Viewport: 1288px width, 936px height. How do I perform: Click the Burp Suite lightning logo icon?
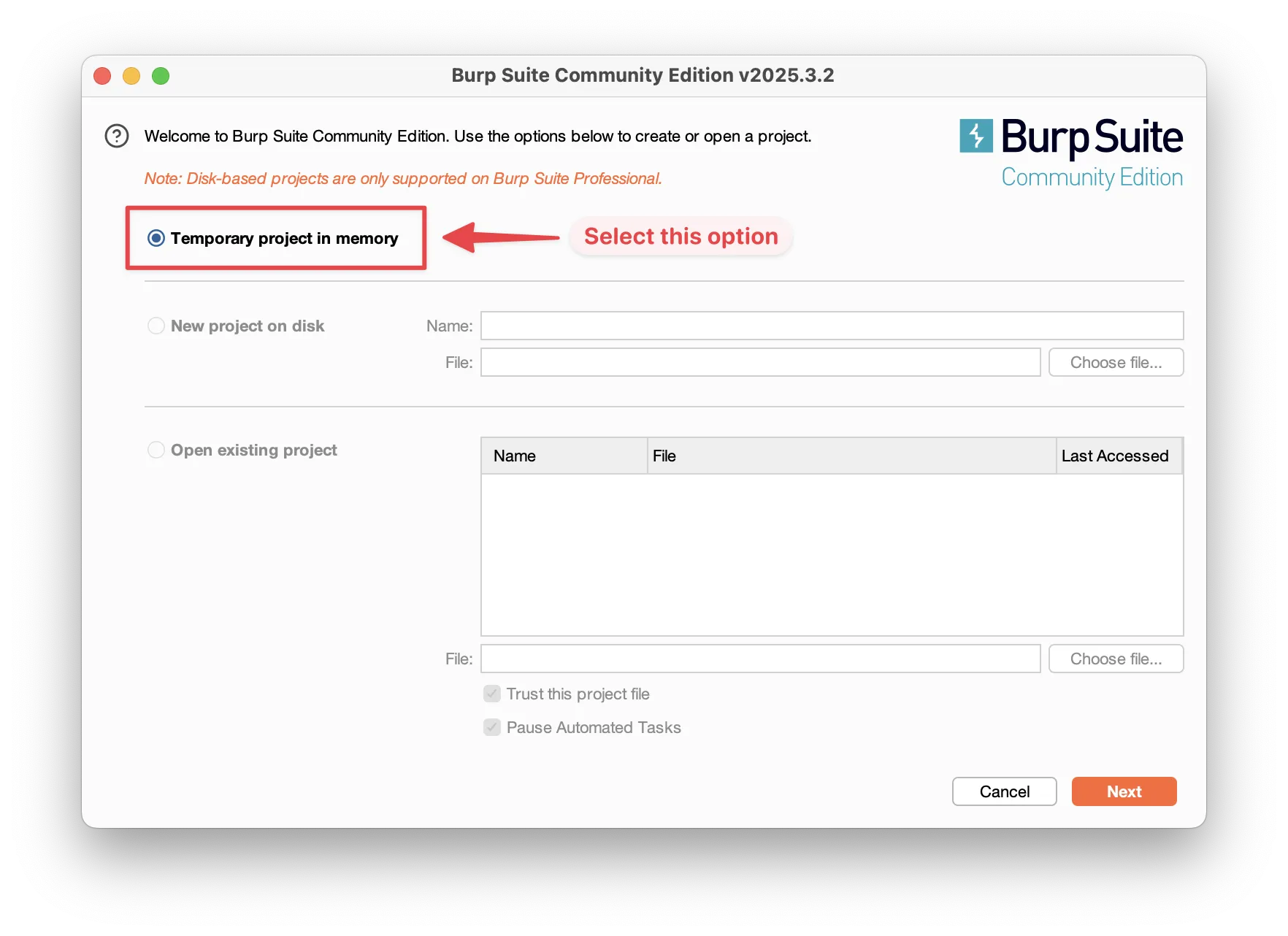click(975, 136)
